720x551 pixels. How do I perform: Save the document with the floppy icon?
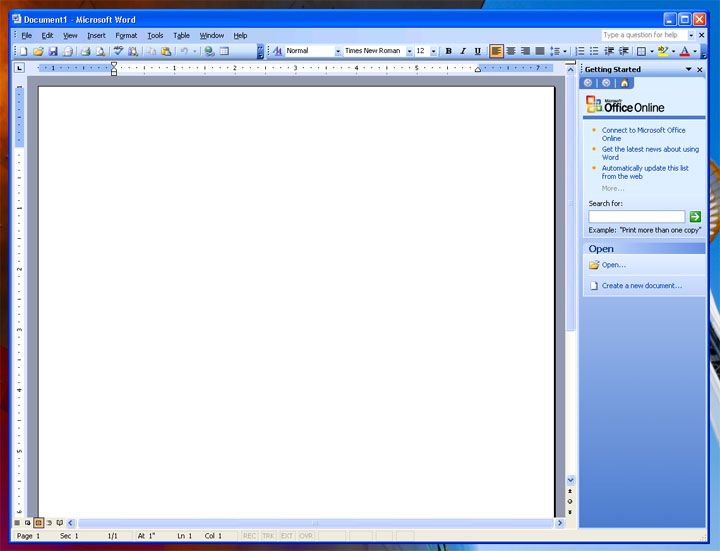pos(53,51)
